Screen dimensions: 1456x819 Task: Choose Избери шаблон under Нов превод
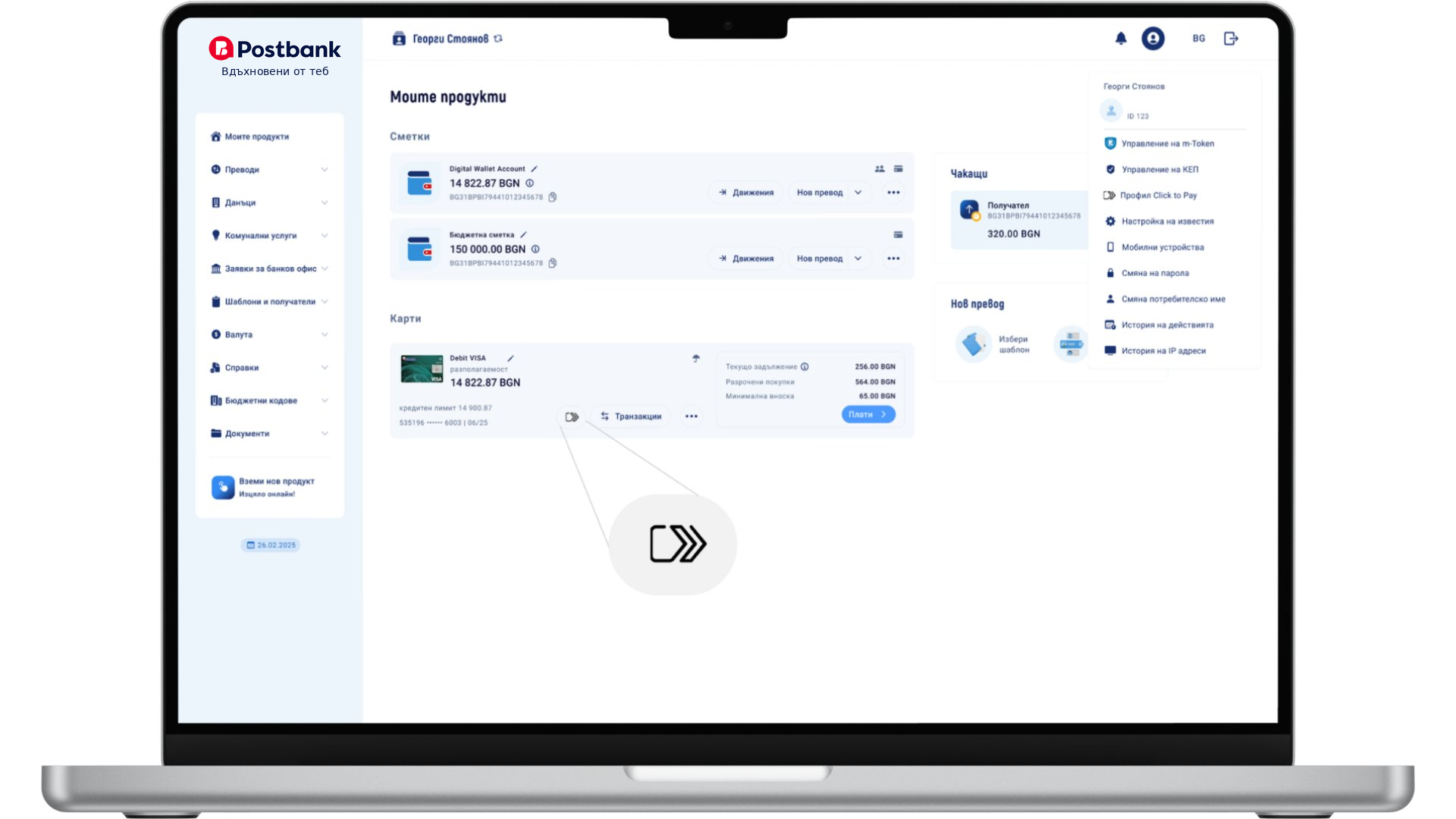(x=993, y=344)
